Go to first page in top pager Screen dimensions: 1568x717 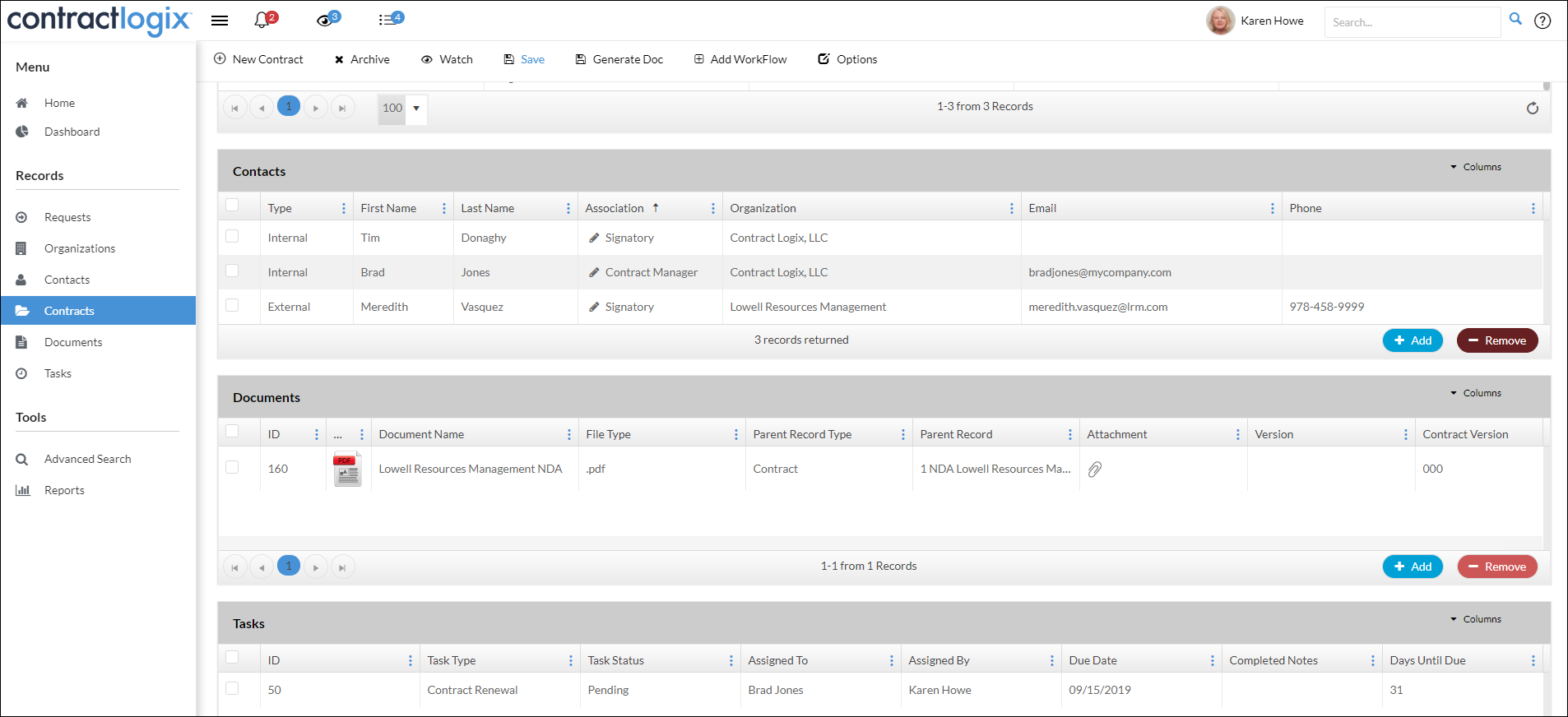pyautogui.click(x=234, y=108)
